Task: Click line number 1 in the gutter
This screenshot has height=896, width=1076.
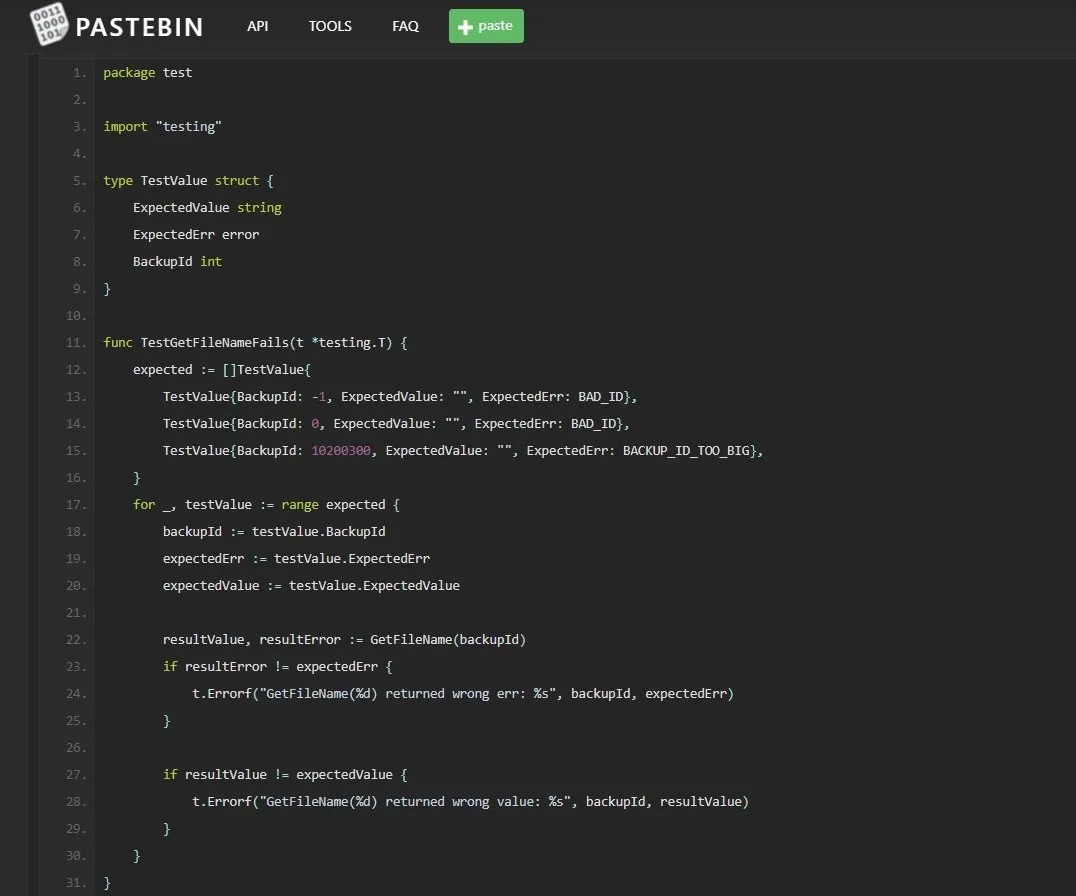Action: tap(80, 73)
